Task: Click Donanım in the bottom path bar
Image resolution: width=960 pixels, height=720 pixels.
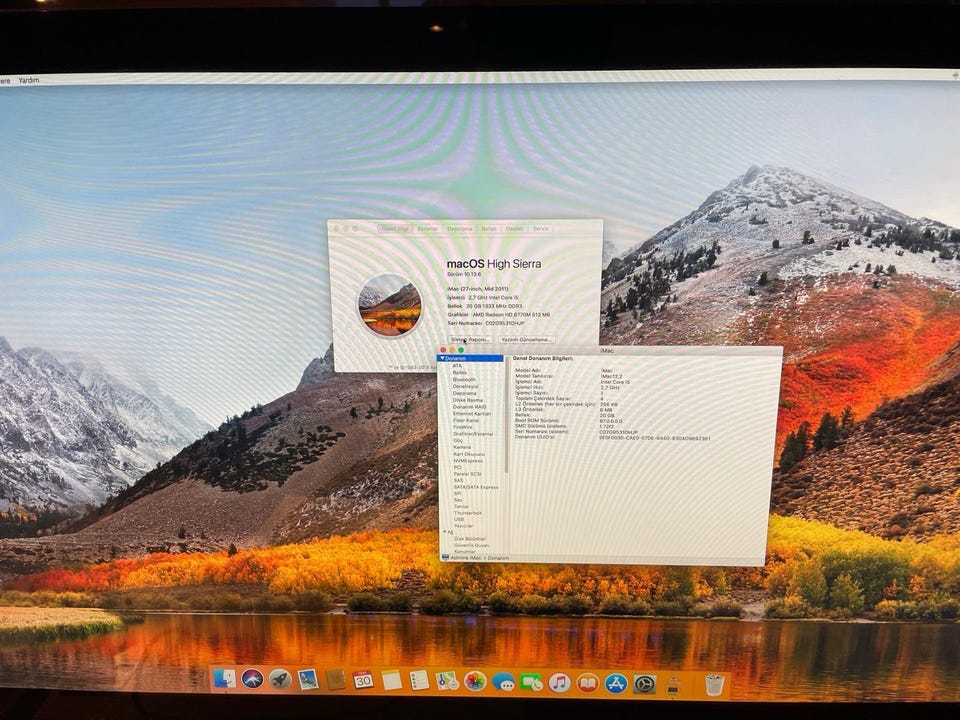Action: [498, 558]
